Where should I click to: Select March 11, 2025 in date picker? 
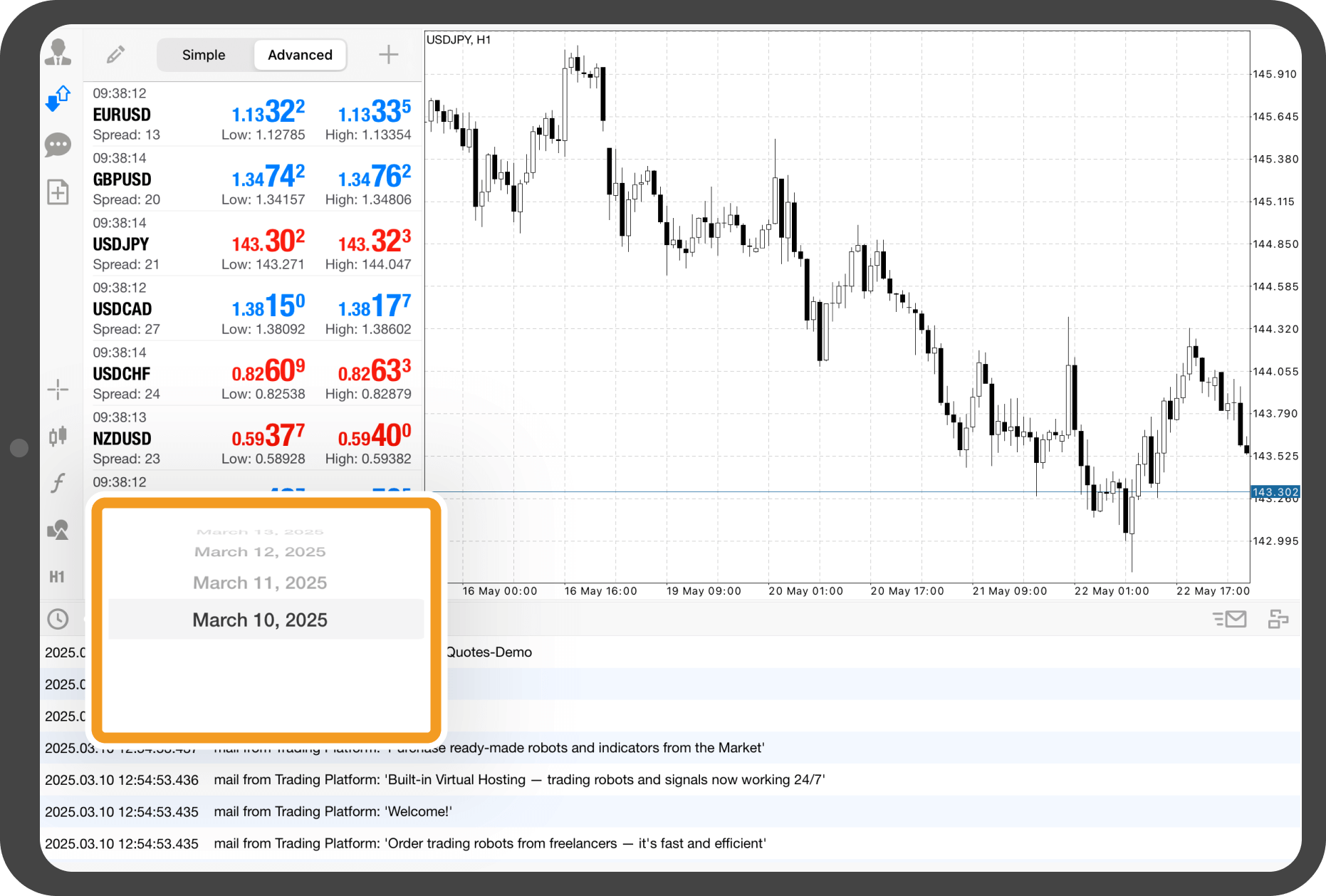260,583
